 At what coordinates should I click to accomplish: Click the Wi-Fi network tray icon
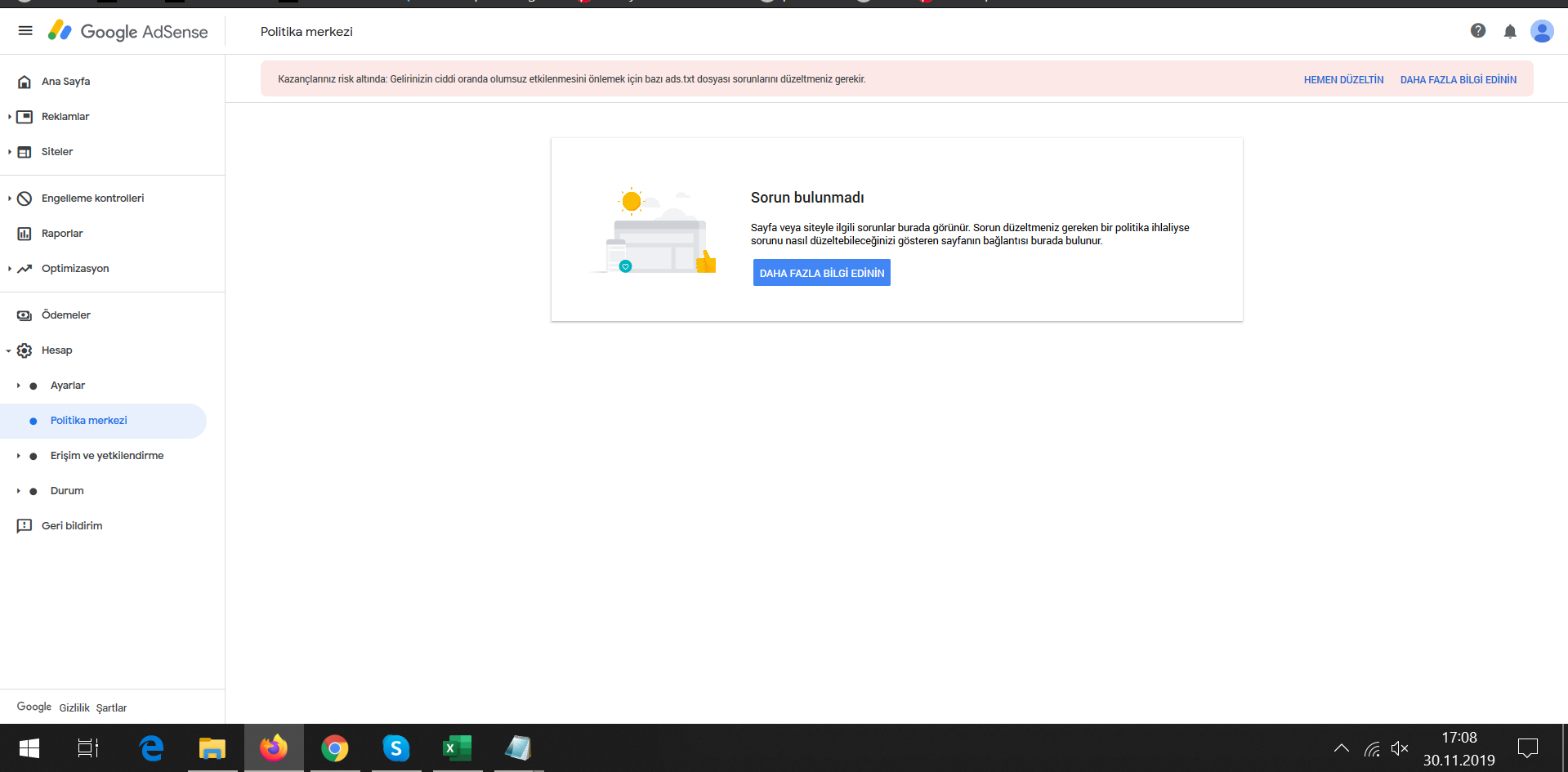1372,748
